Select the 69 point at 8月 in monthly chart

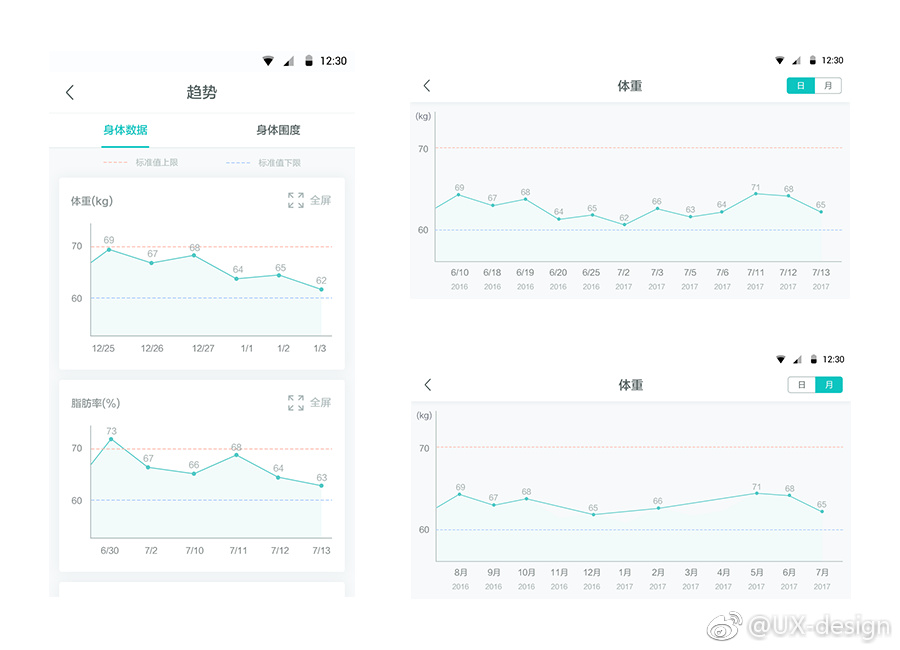(460, 494)
